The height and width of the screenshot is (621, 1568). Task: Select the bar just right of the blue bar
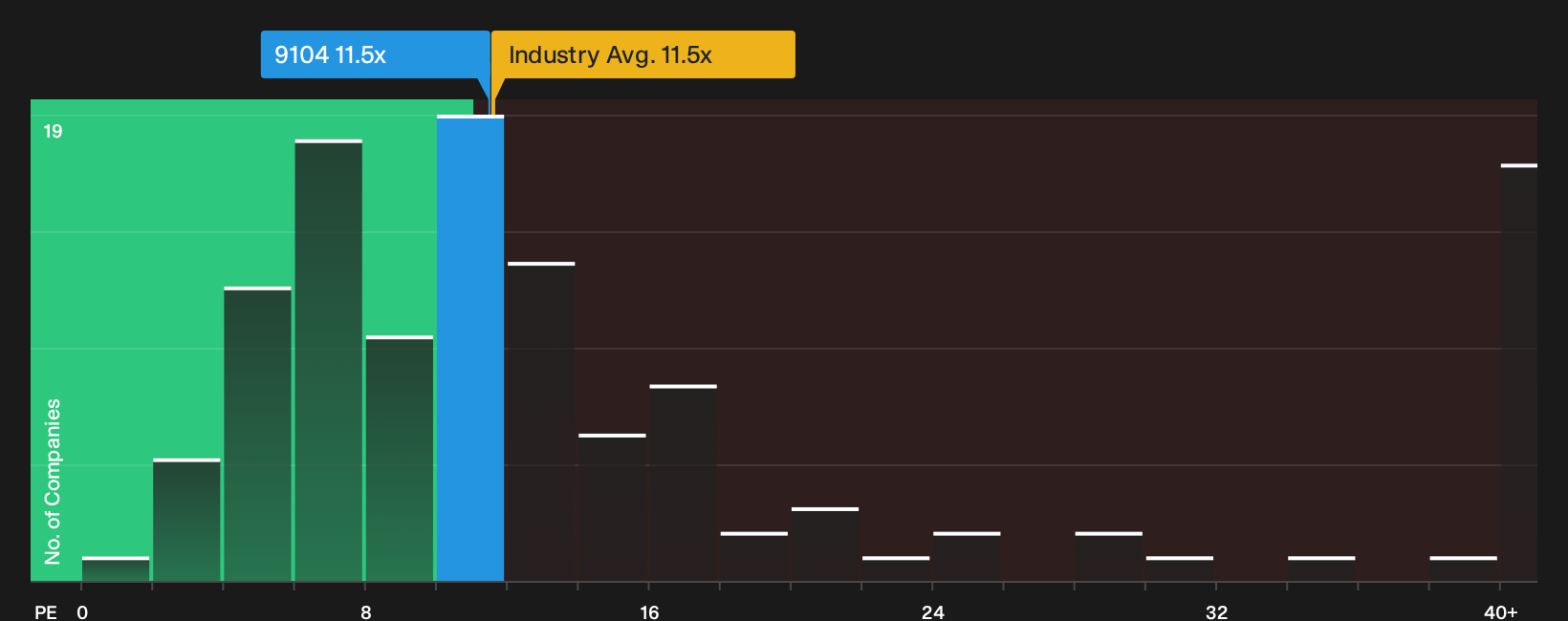click(541, 421)
